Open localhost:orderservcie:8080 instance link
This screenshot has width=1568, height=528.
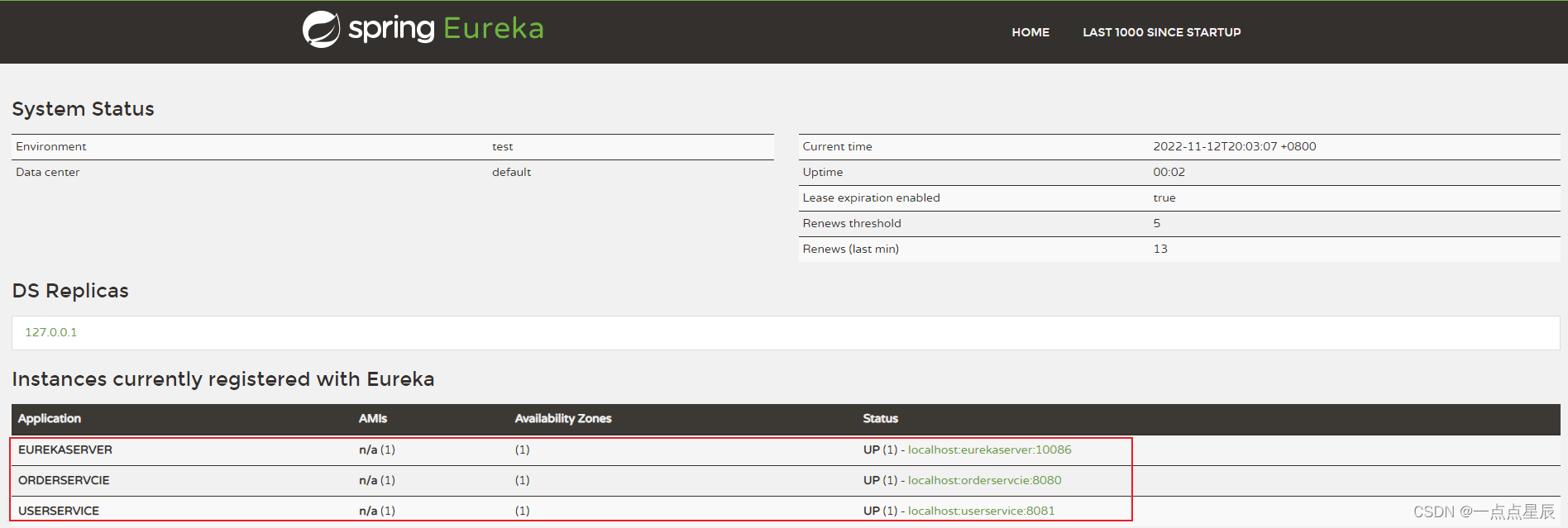click(x=985, y=480)
